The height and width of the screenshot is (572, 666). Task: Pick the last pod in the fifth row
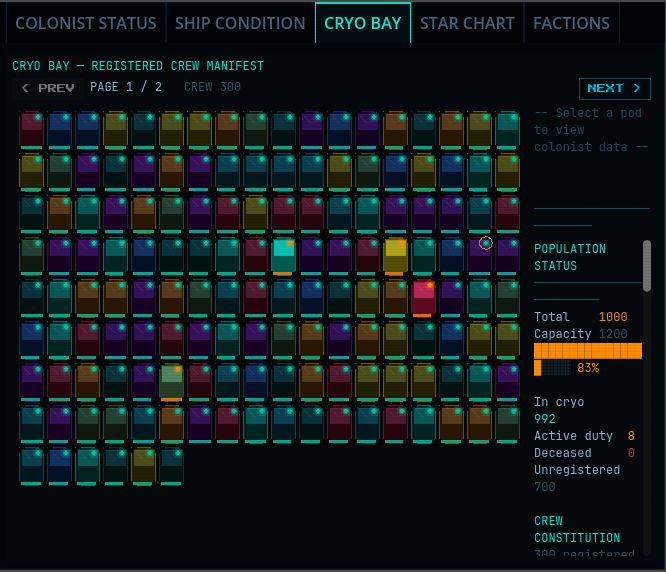pyautogui.click(x=508, y=299)
